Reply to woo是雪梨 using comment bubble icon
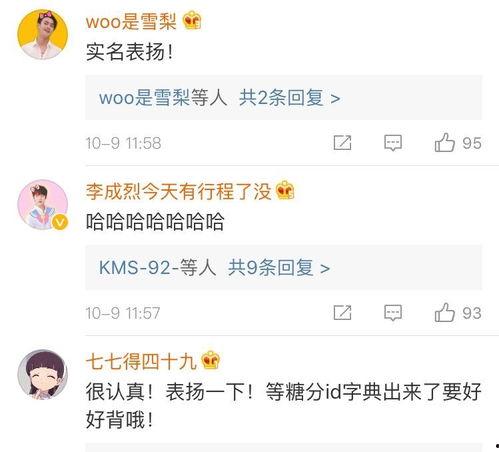The width and height of the screenshot is (499, 452). (x=393, y=143)
